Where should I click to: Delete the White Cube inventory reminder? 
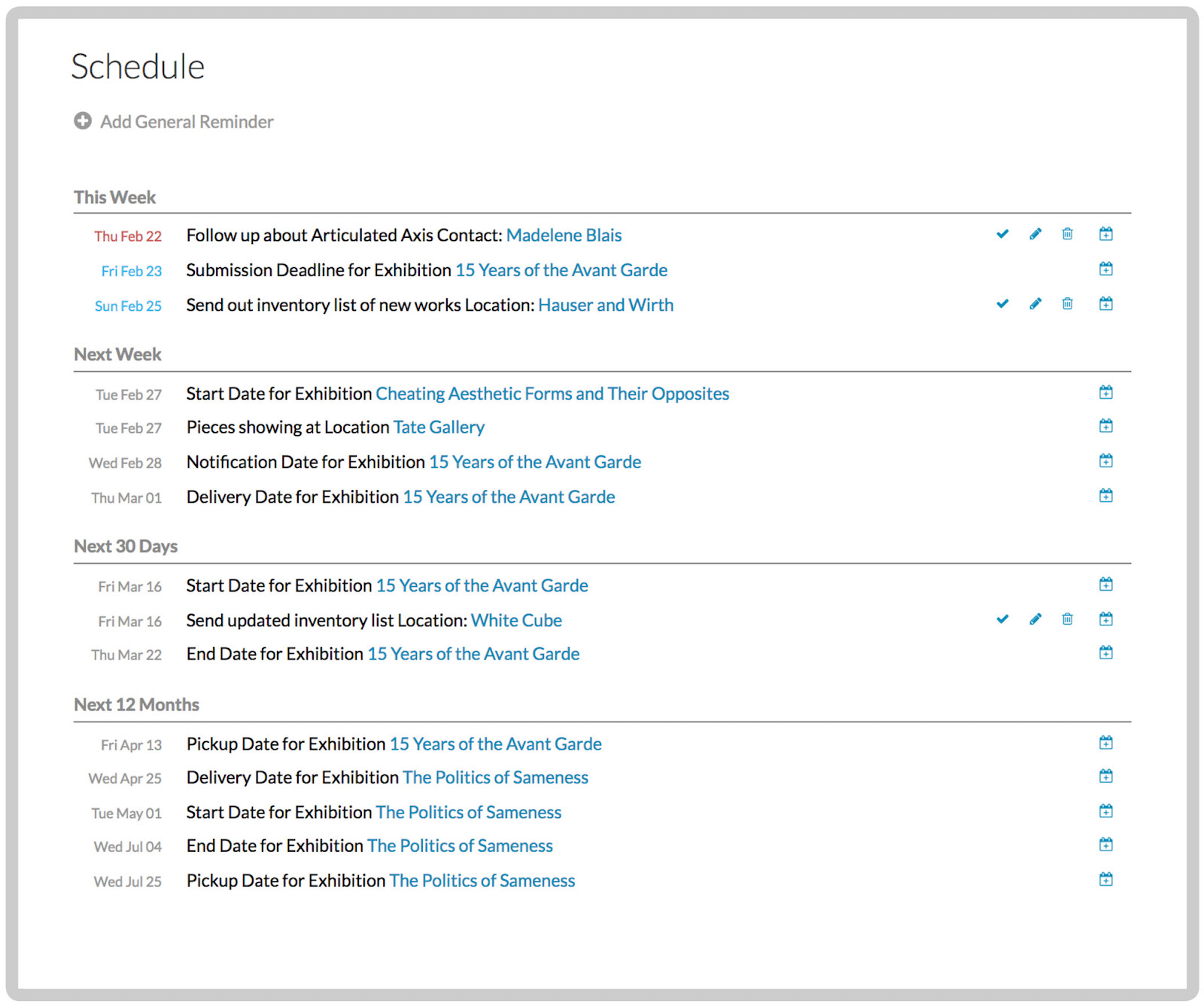point(1067,619)
